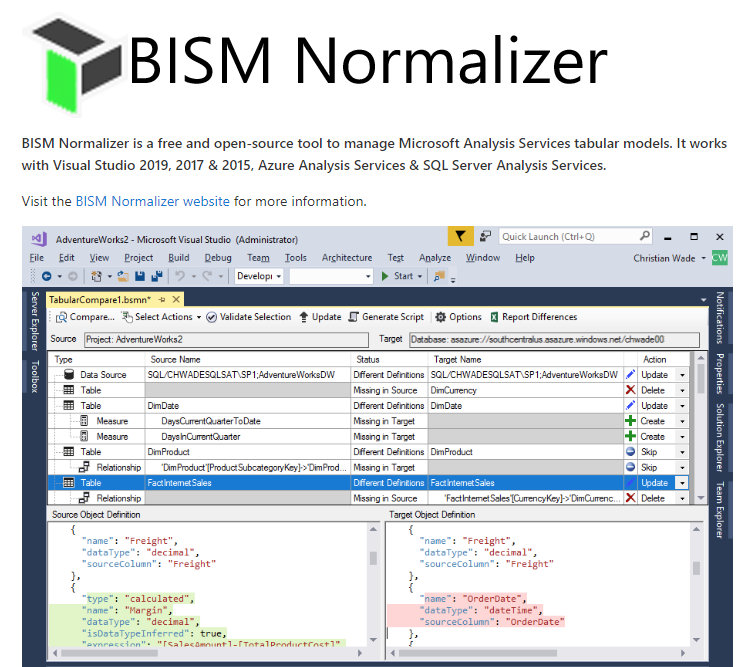This screenshot has width=751, height=667.
Task: Click the feedback icon beside Quick Launch
Action: pyautogui.click(x=486, y=236)
